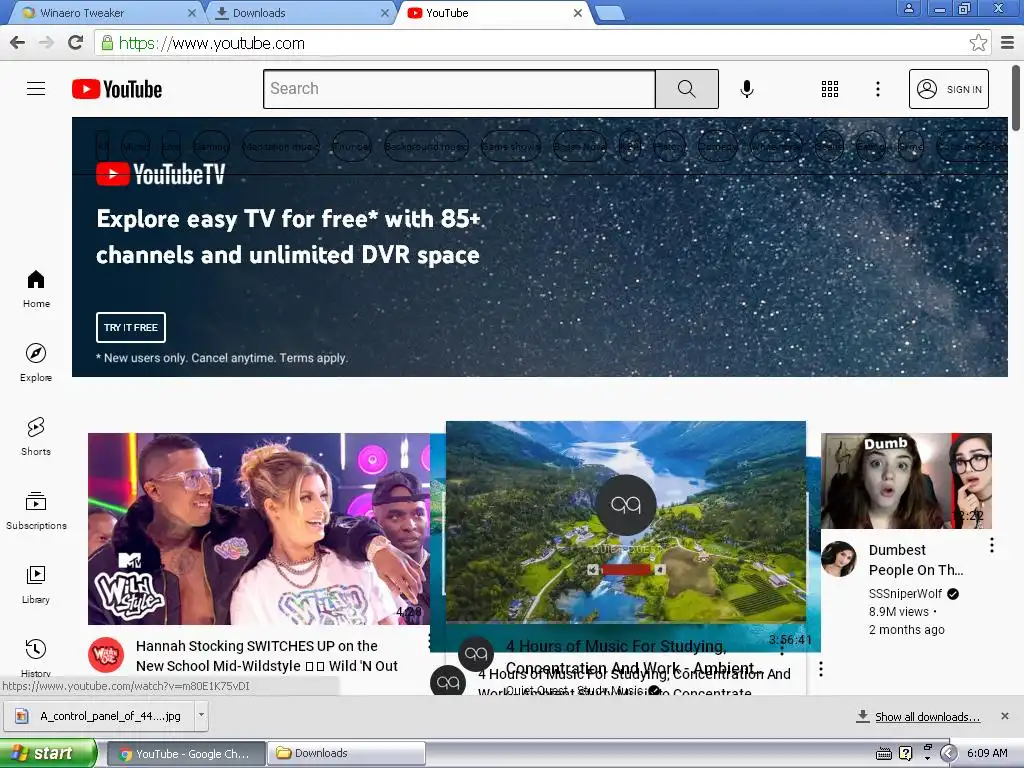The height and width of the screenshot is (768, 1024).
Task: Click the browser address bar URL
Action: [x=212, y=43]
